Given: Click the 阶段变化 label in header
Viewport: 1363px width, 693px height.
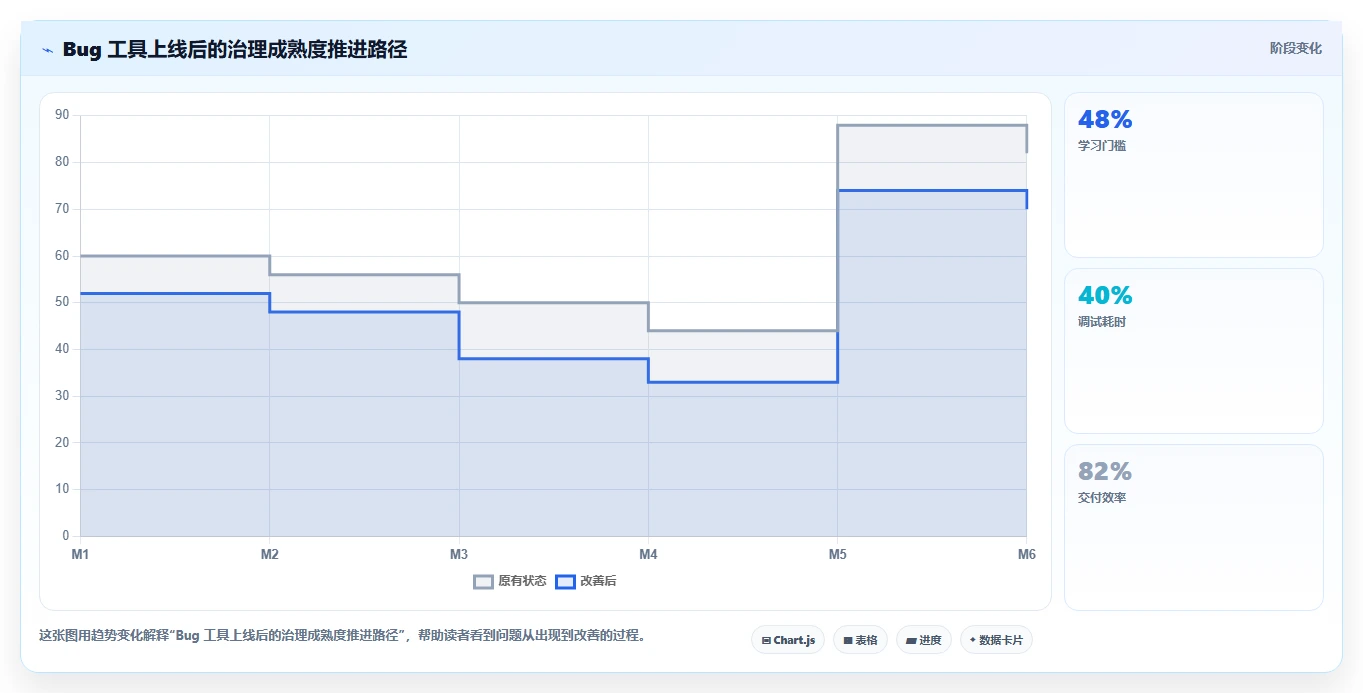Looking at the screenshot, I should tap(1296, 48).
